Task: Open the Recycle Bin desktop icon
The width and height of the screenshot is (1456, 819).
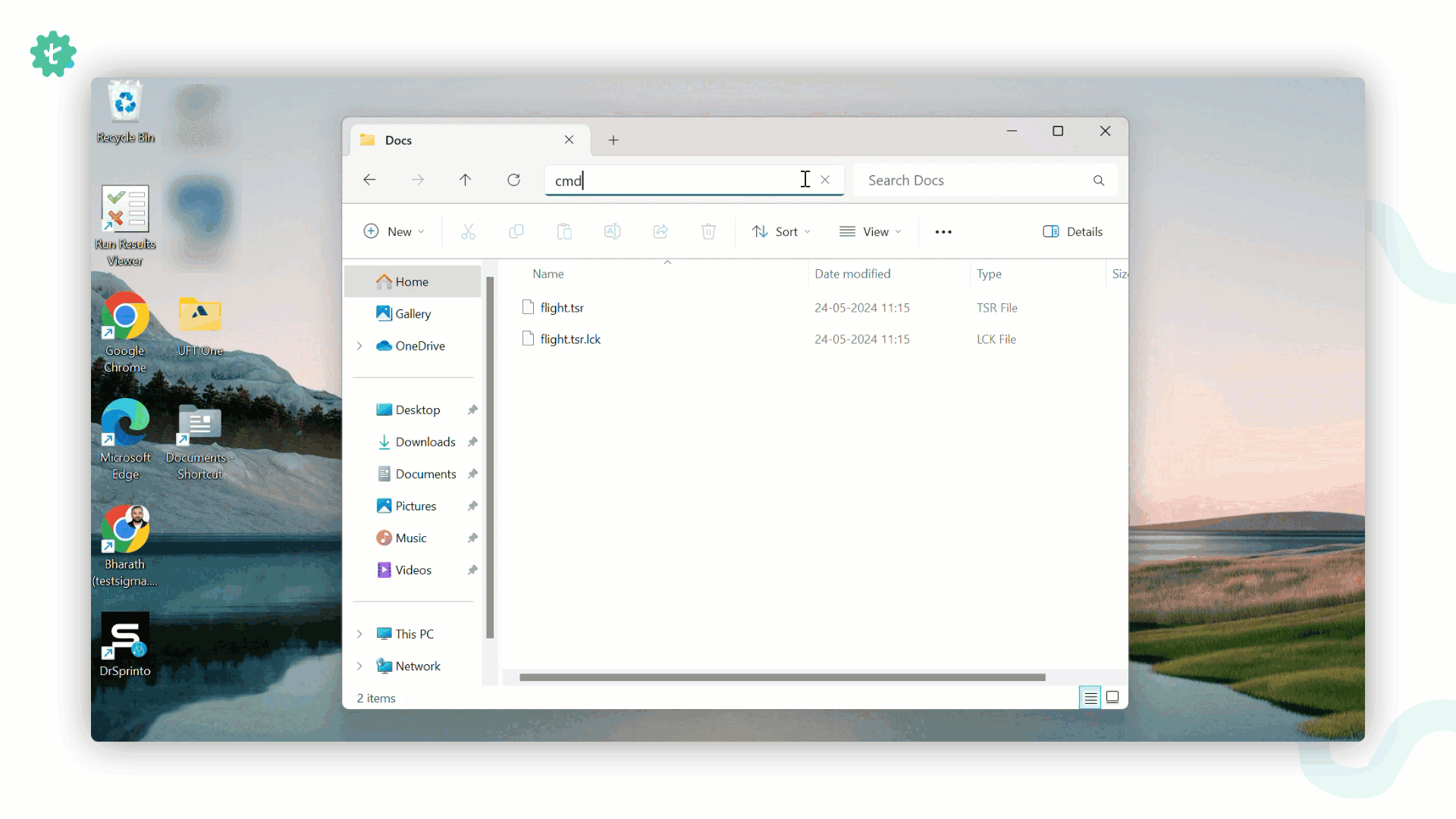Action: tap(125, 111)
